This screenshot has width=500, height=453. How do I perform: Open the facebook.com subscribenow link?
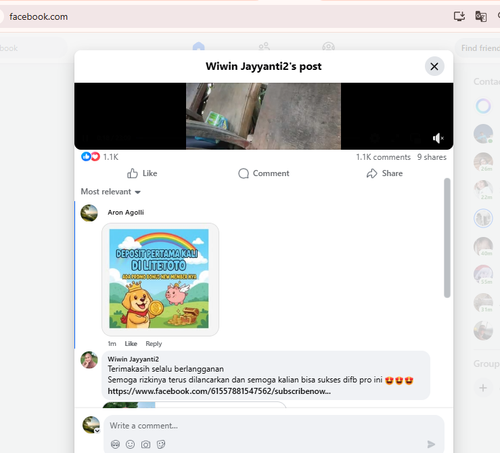(219, 391)
